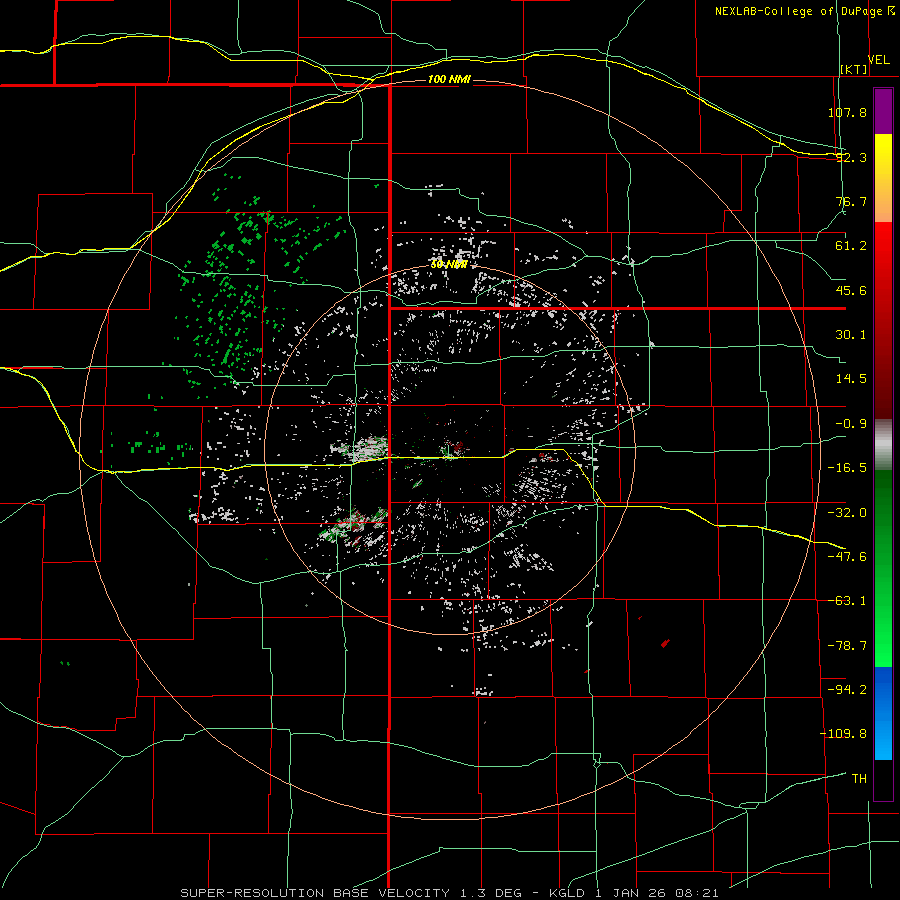Pick the green segment of velocity scale
Screen dimensions: 900x900
[x=883, y=568]
